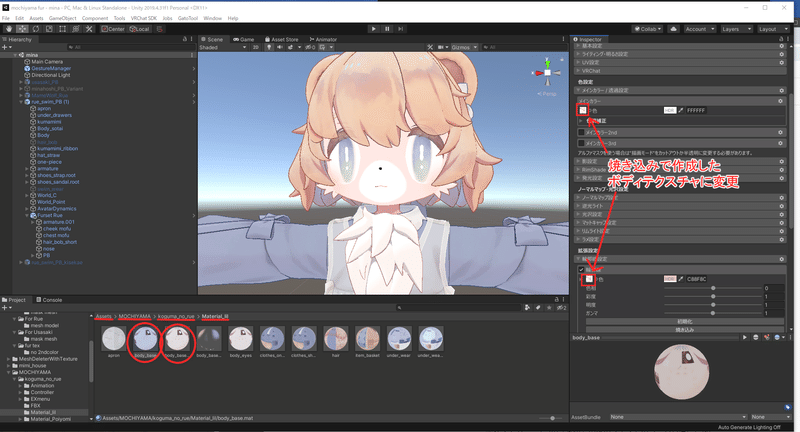800x432 pixels.
Task: Click MOCHIYAMA in Project breadcrumb
Action: (135, 316)
